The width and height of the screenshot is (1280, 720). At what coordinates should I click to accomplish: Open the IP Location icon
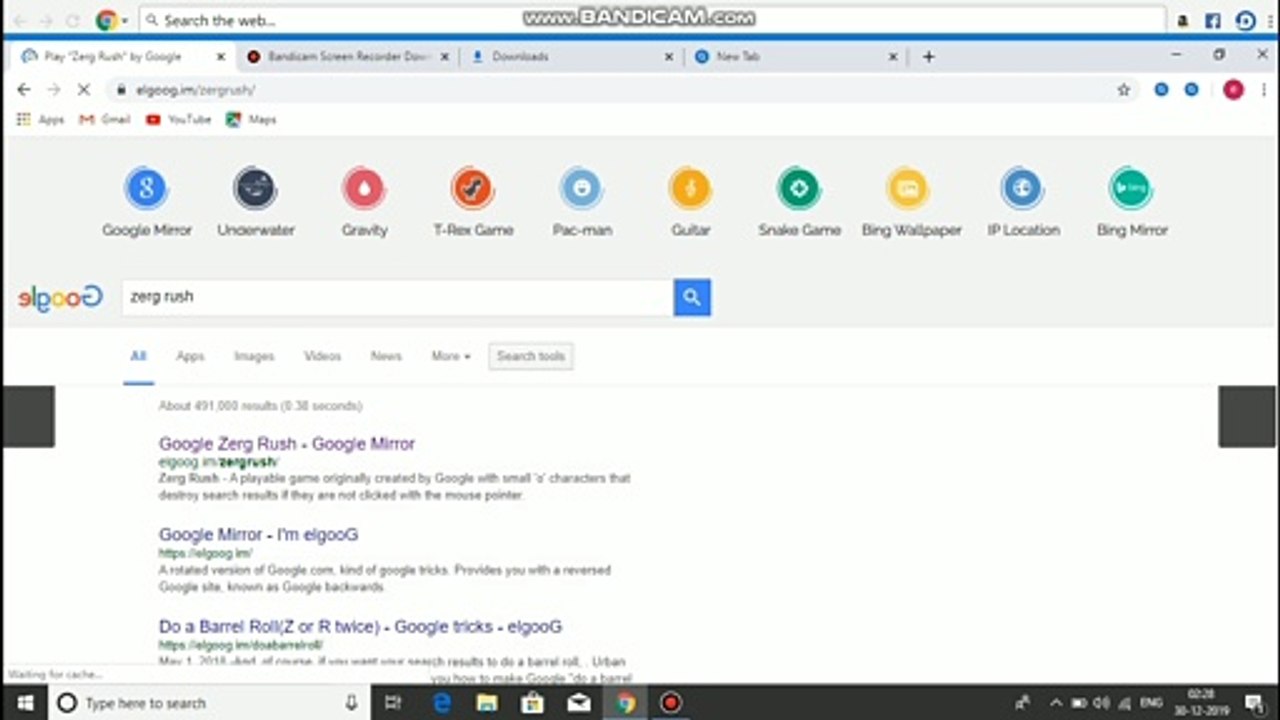[x=1022, y=188]
